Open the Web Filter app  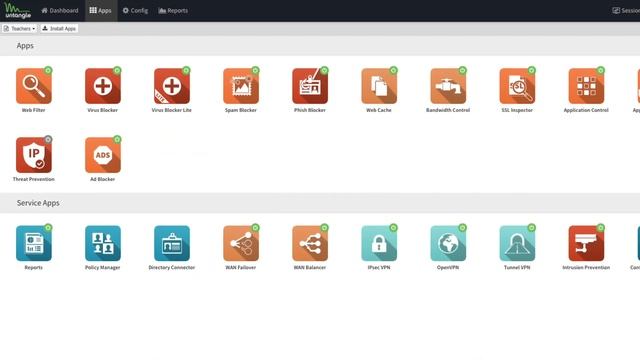[33, 86]
